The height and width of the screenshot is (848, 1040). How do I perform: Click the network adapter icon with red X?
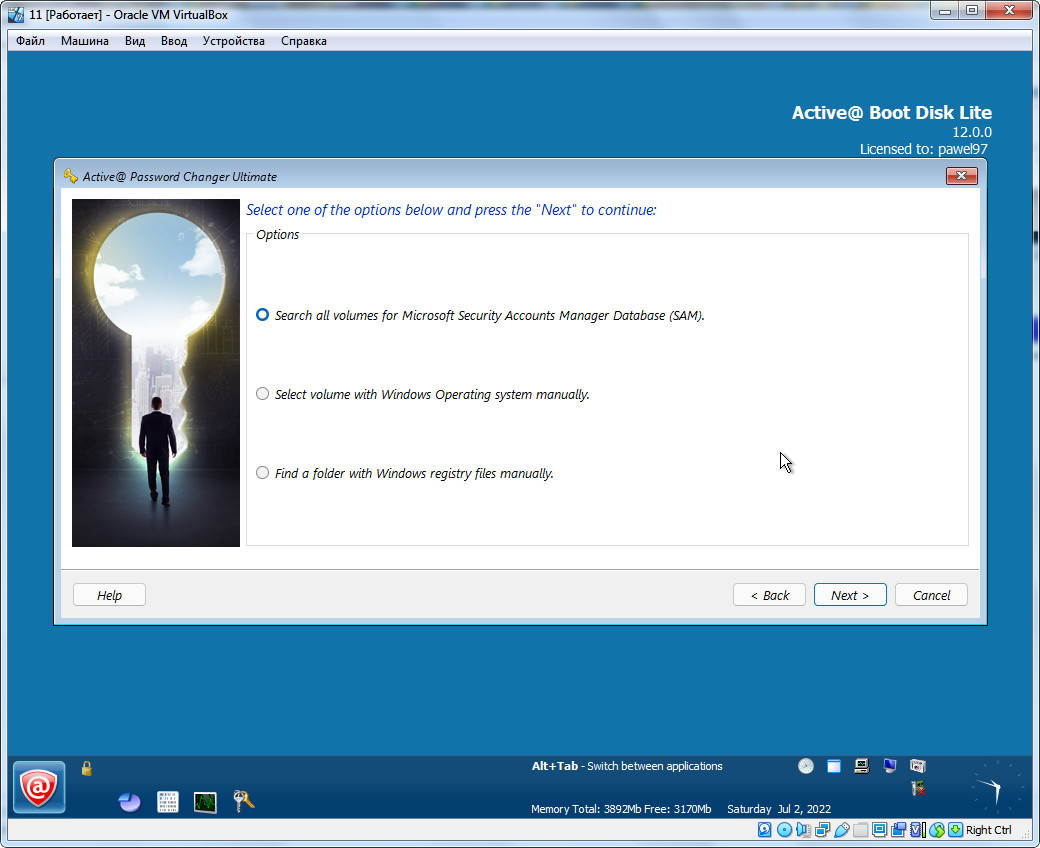(917, 789)
